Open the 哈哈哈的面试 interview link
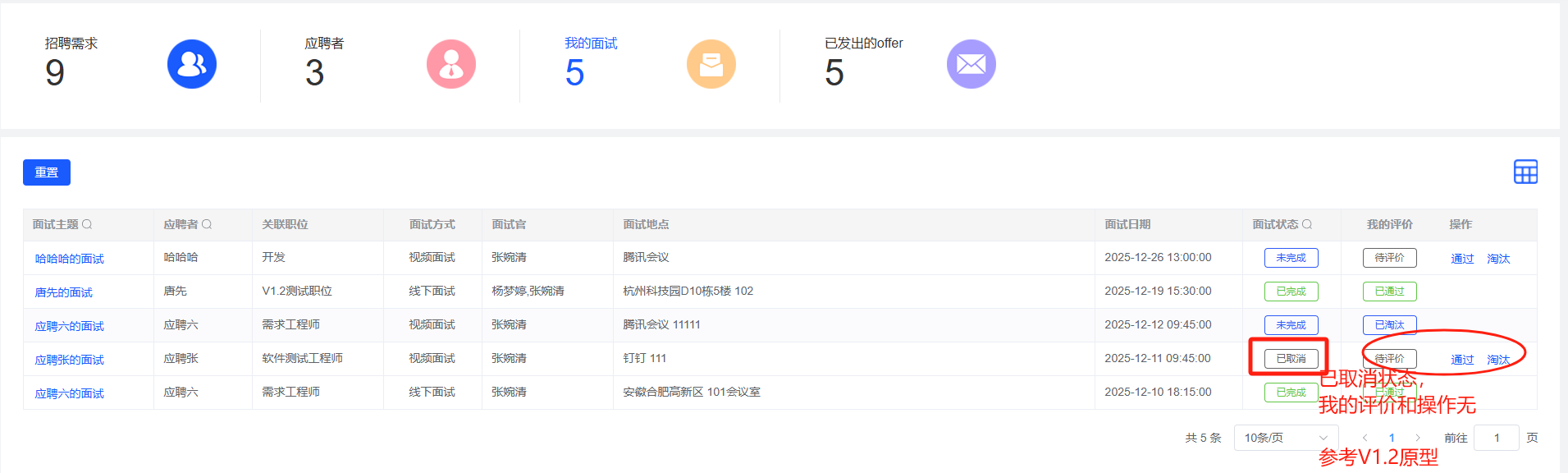1568x473 pixels. click(70, 259)
